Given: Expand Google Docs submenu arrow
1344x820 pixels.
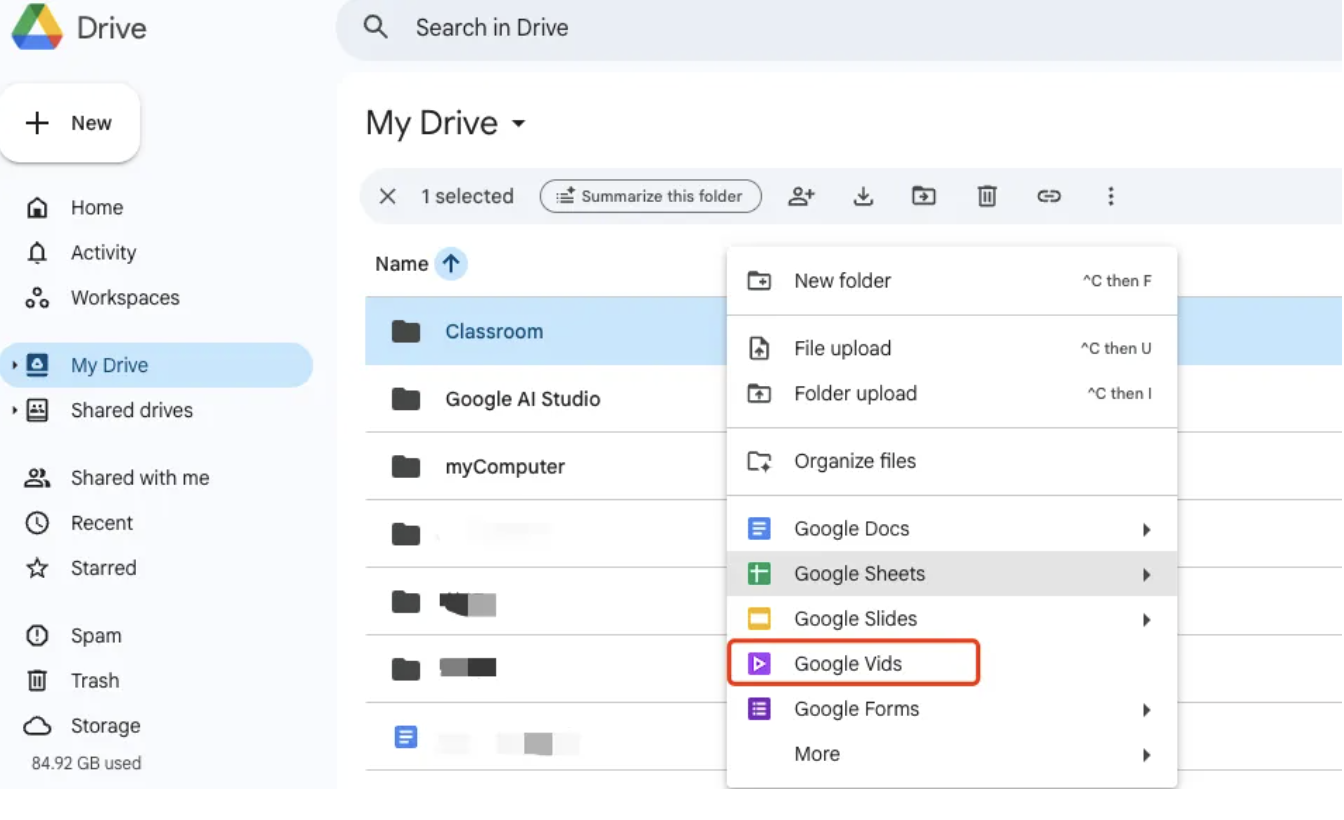Looking at the screenshot, I should tap(1146, 530).
